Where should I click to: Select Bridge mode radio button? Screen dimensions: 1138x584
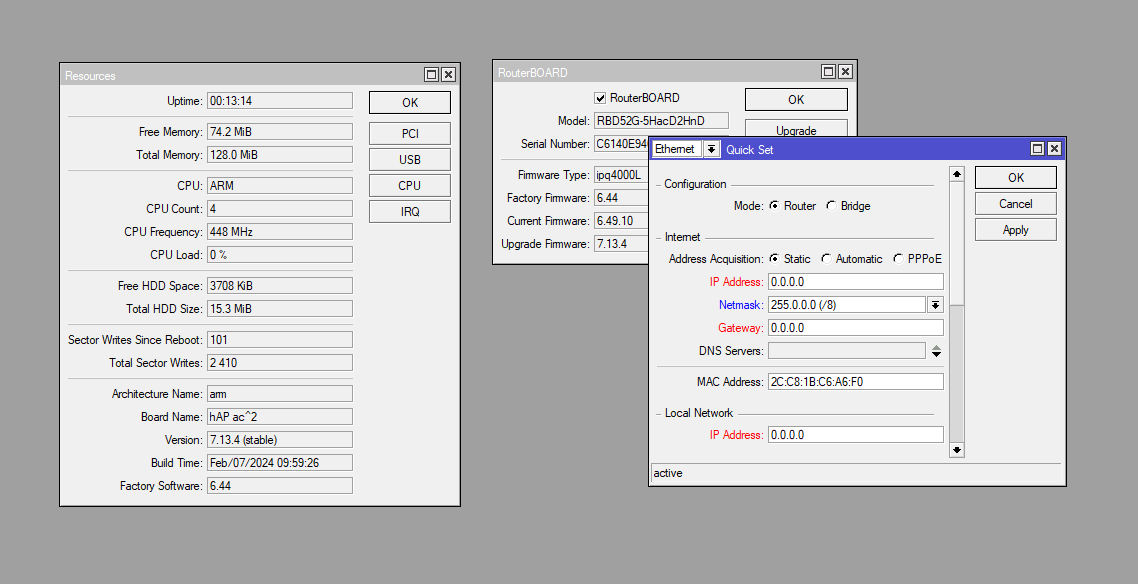(x=831, y=206)
